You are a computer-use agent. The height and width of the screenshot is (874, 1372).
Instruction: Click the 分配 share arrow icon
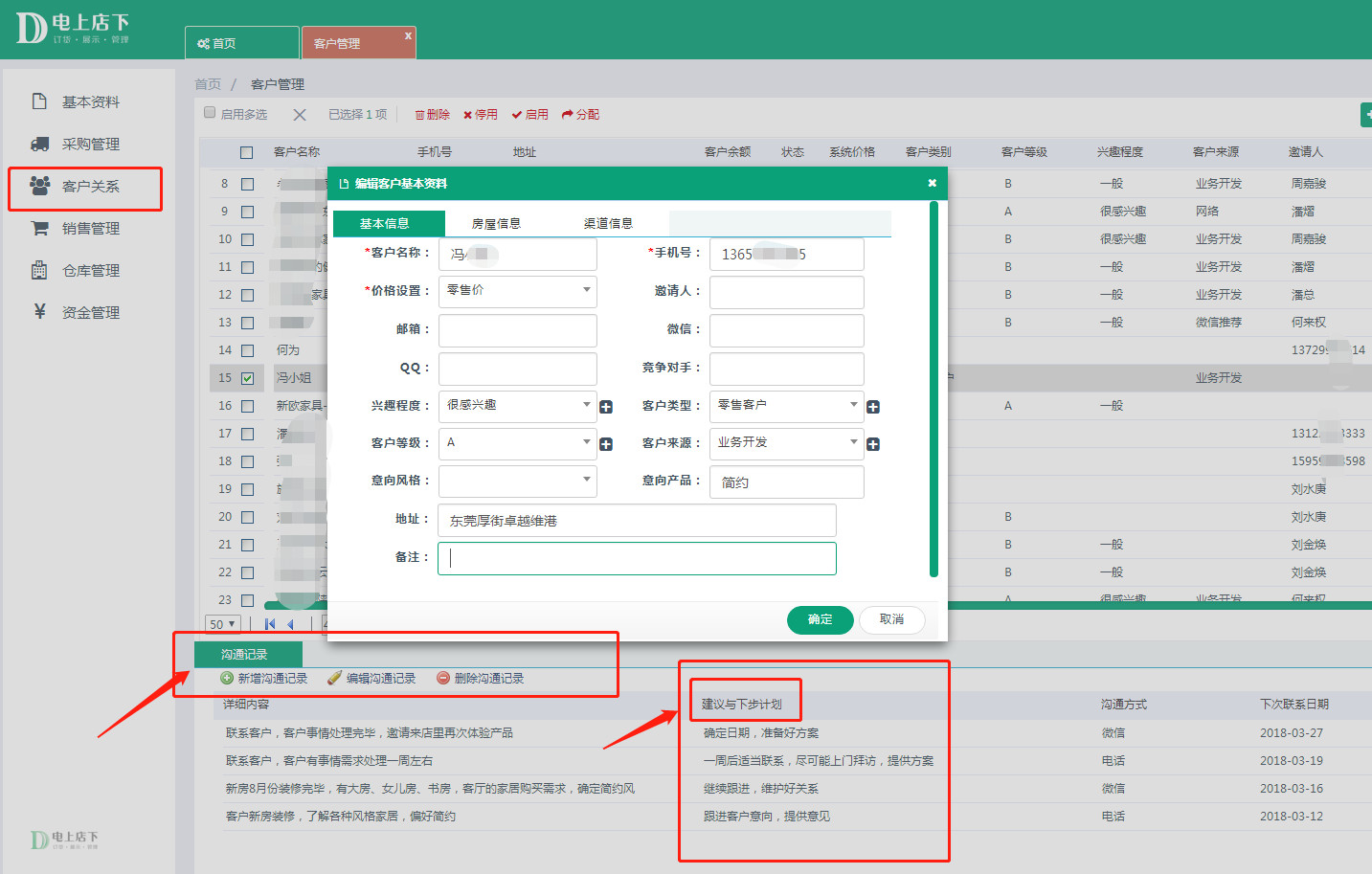click(567, 115)
